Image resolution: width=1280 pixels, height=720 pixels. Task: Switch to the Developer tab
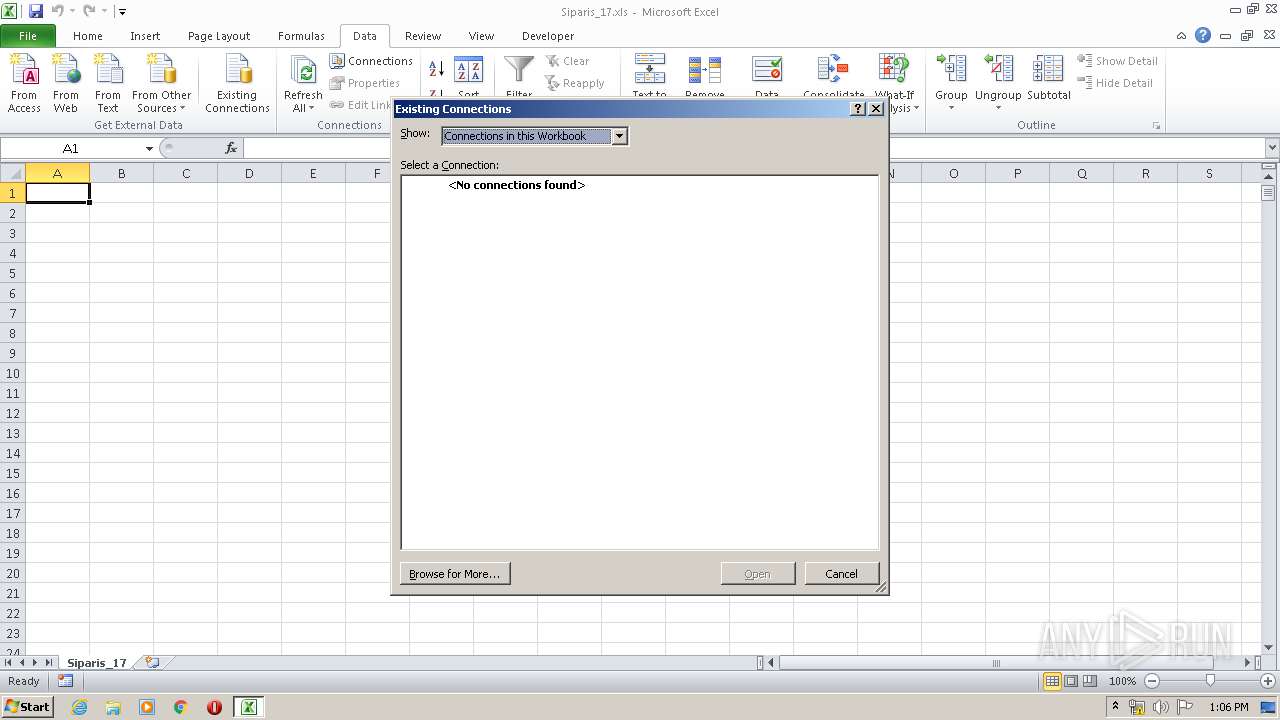(548, 36)
